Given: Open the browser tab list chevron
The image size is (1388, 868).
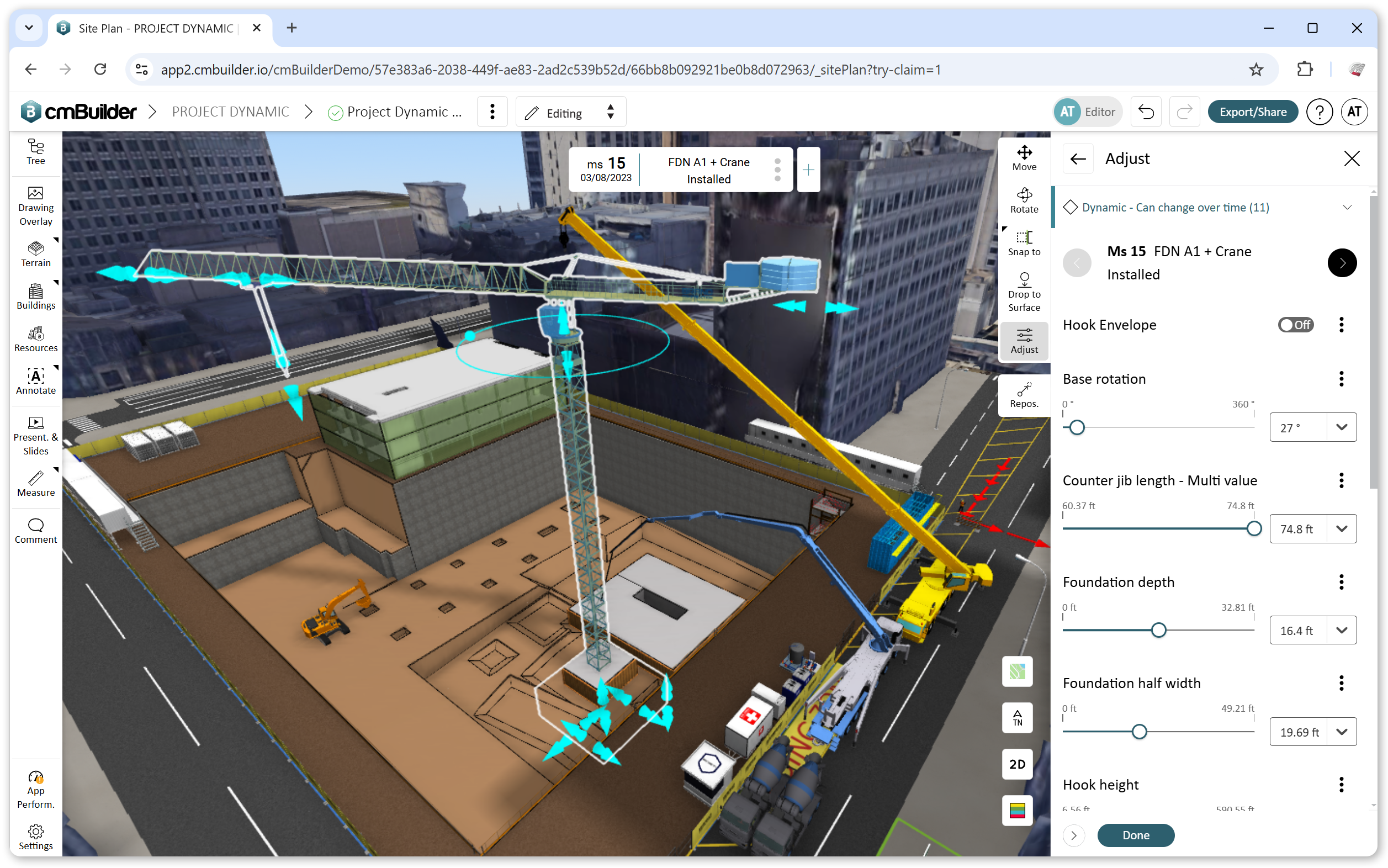Looking at the screenshot, I should (29, 28).
